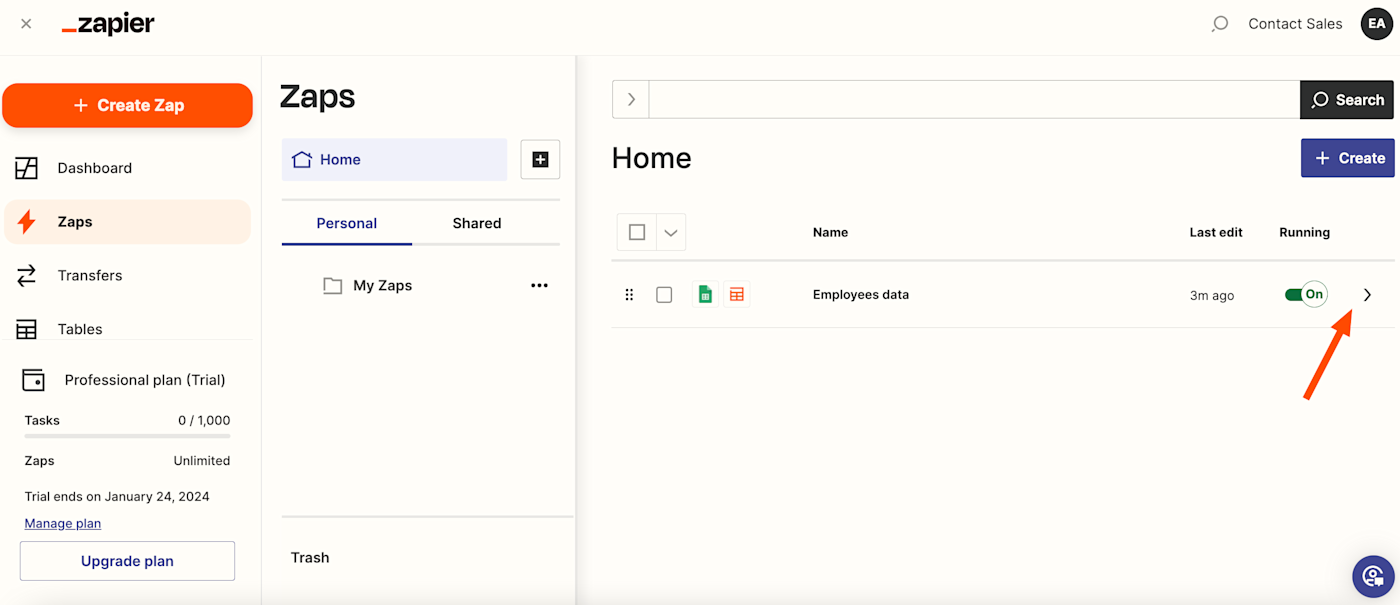Open Transfers in the sidebar
Screen dimensions: 1400x605
tap(127, 275)
